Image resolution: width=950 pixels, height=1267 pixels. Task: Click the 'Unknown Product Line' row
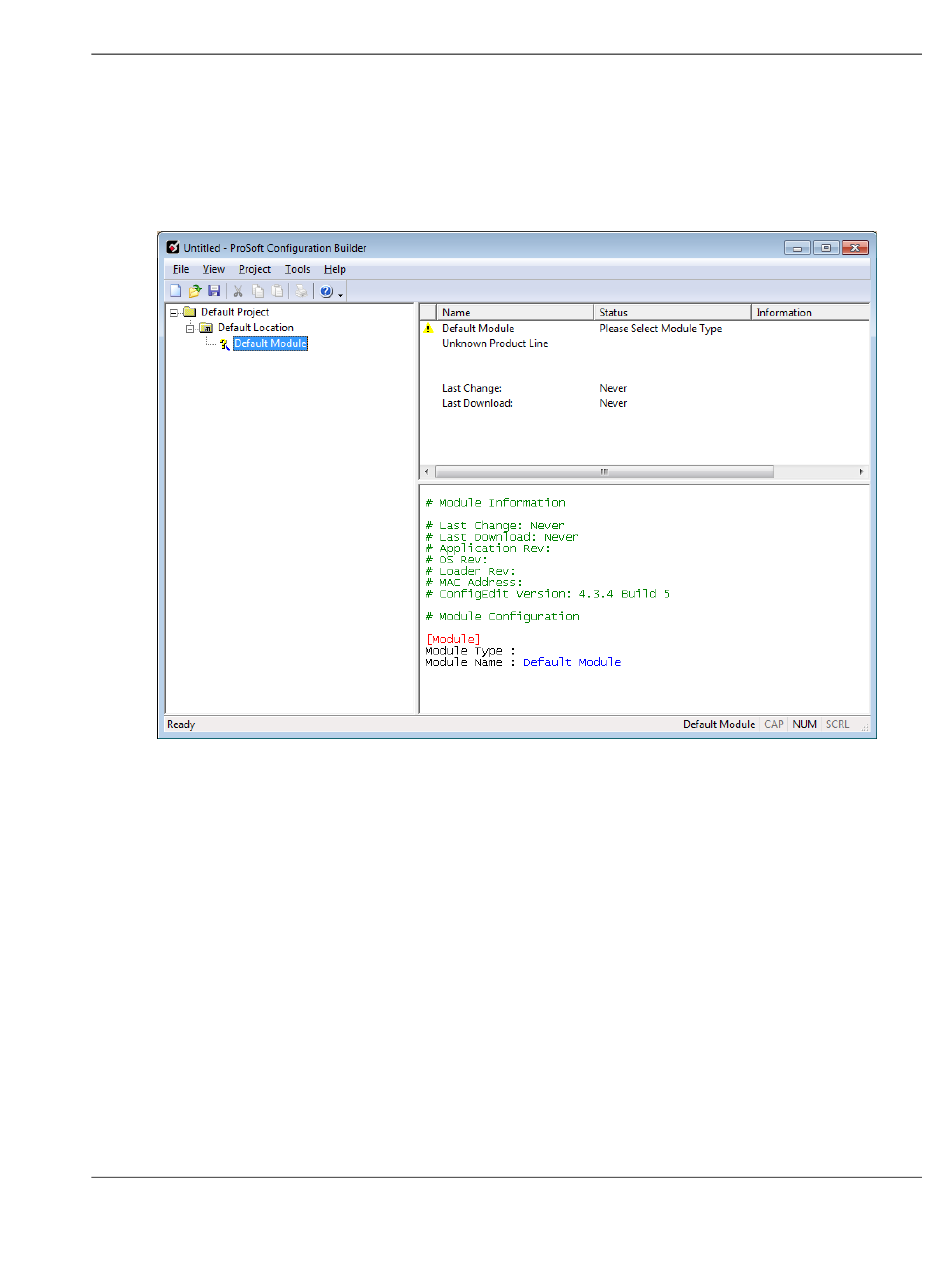[x=495, y=343]
